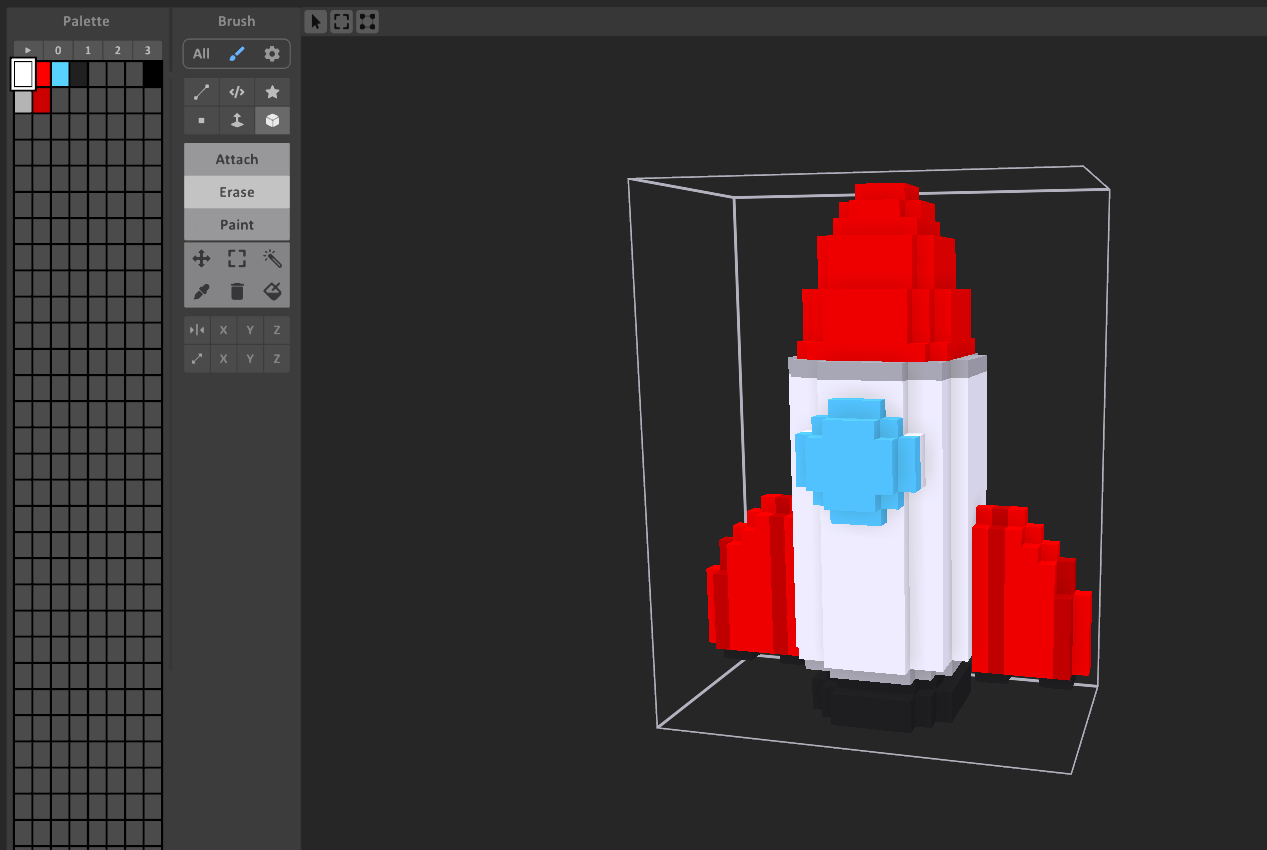Toggle the brush face mode icon
Image resolution: width=1267 pixels, height=850 pixels.
coord(237,120)
